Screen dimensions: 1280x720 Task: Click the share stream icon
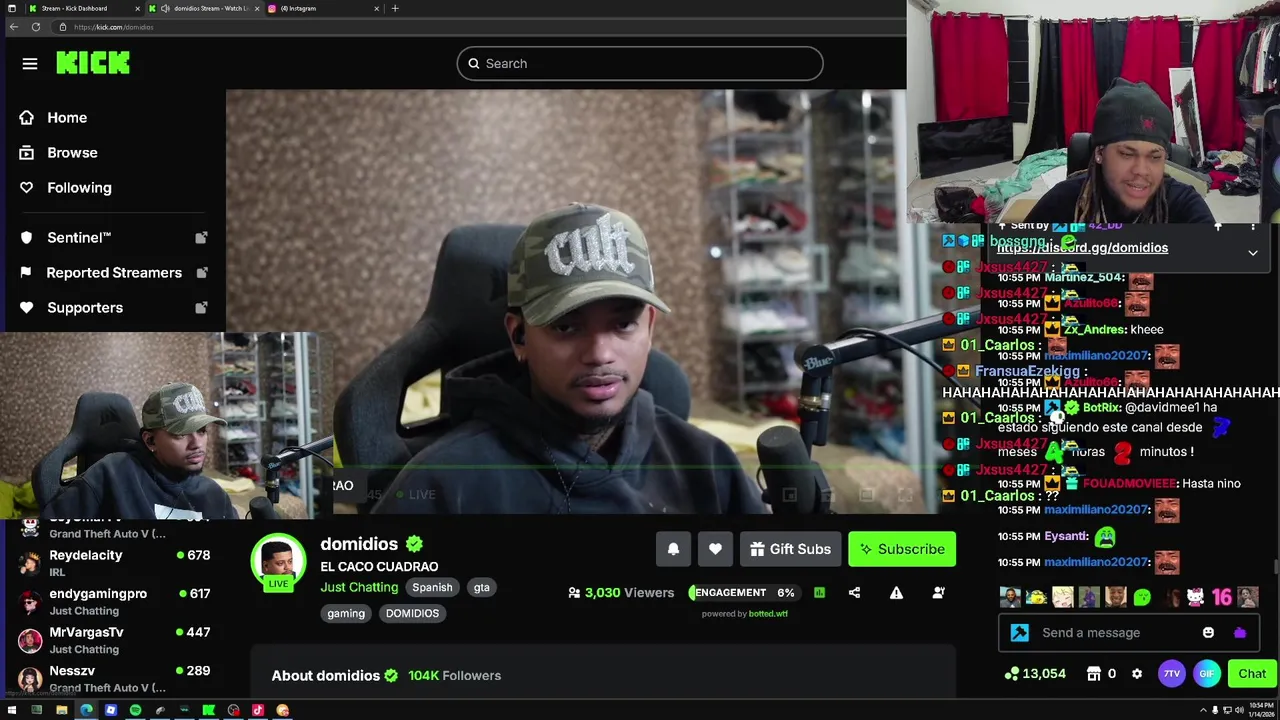[854, 593]
